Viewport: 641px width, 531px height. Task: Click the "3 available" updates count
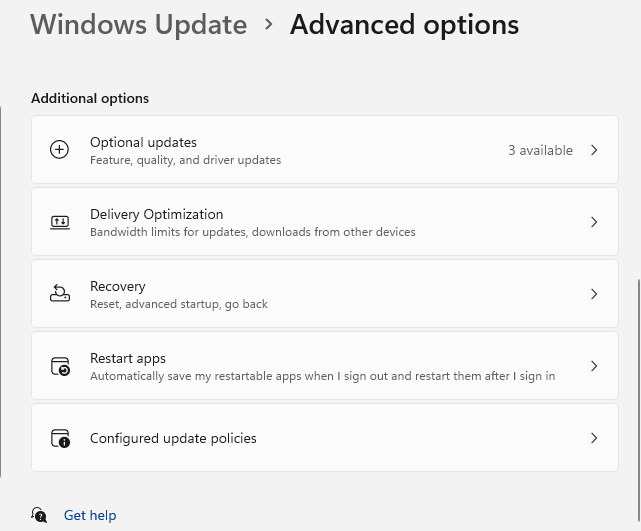click(x=540, y=150)
